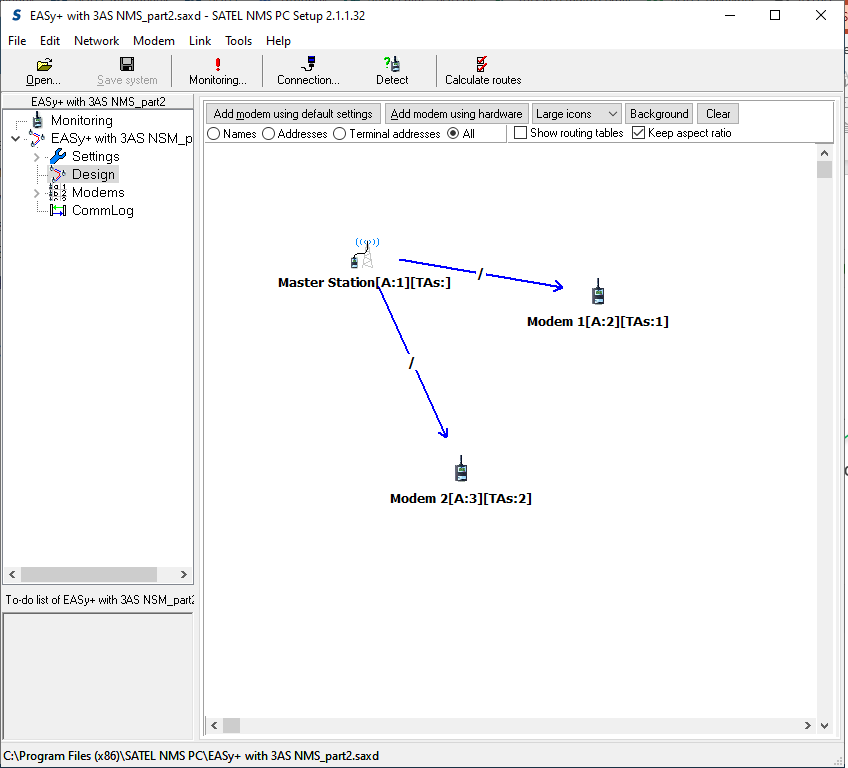
Task: Click Calculate routes toolbar icon
Action: pos(483,64)
